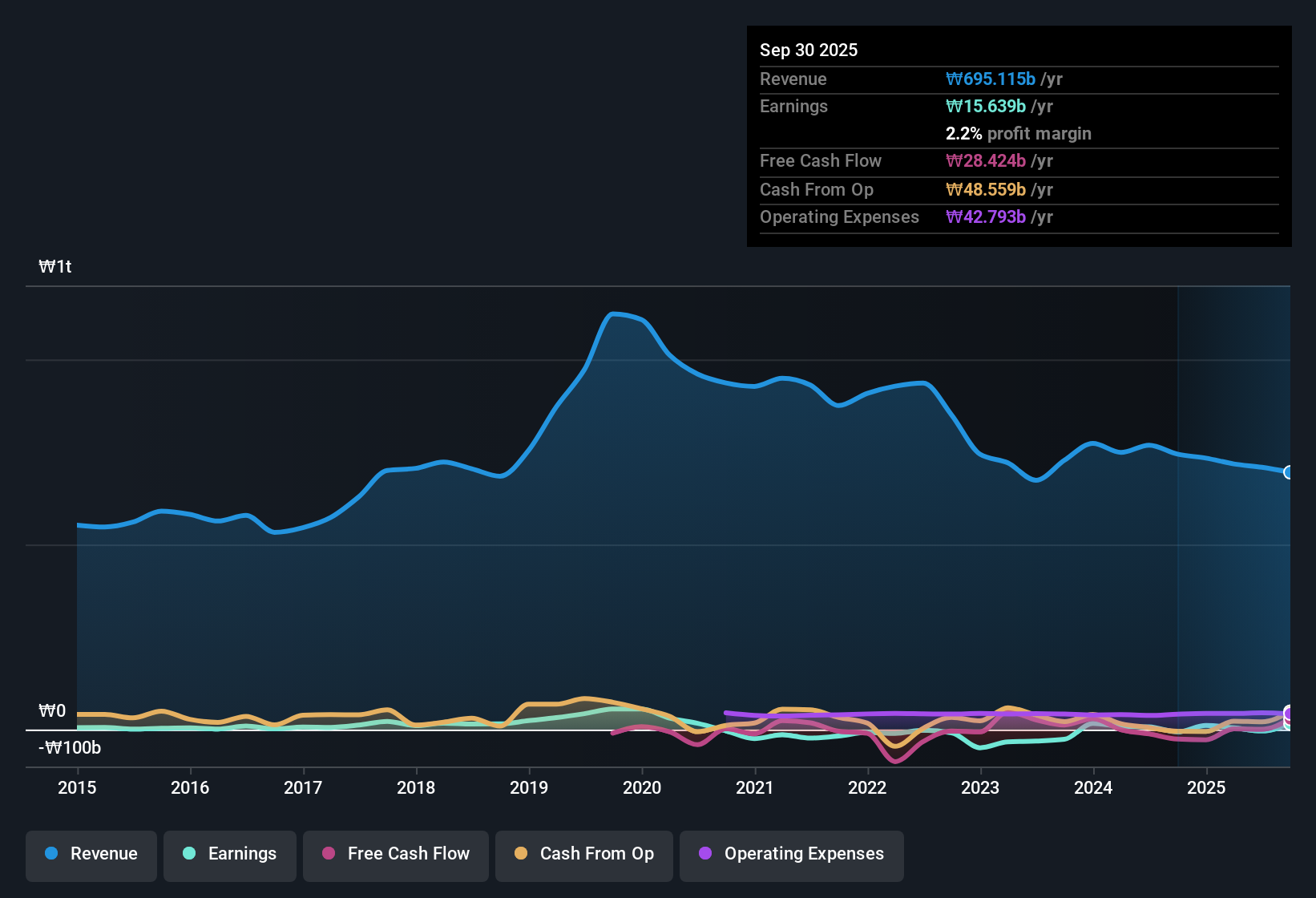Select the Revenue endpoint marker on the chart
This screenshot has height=898, width=1316.
1288,473
